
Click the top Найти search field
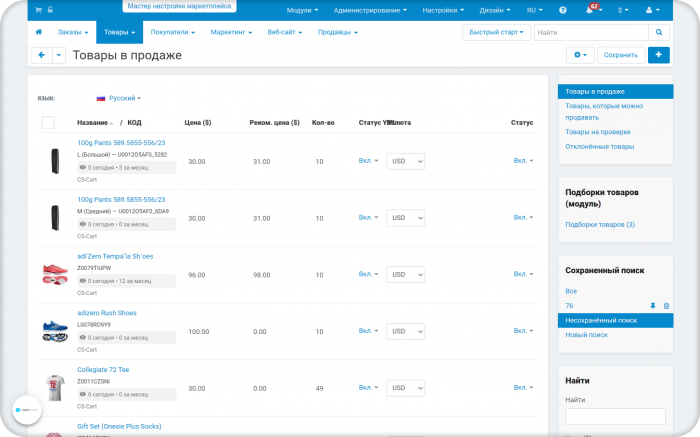point(591,32)
